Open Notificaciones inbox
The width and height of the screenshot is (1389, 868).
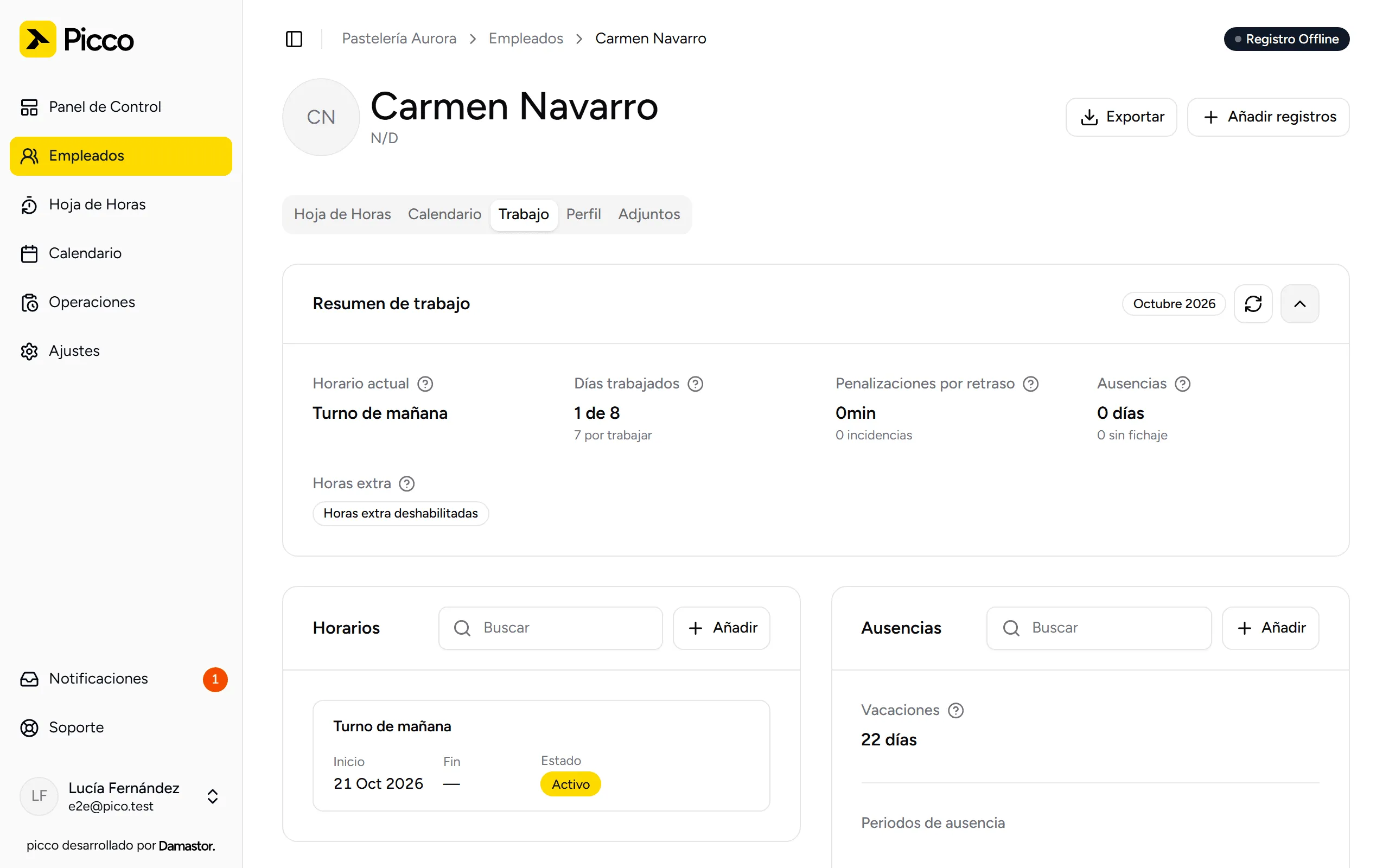[121, 679]
